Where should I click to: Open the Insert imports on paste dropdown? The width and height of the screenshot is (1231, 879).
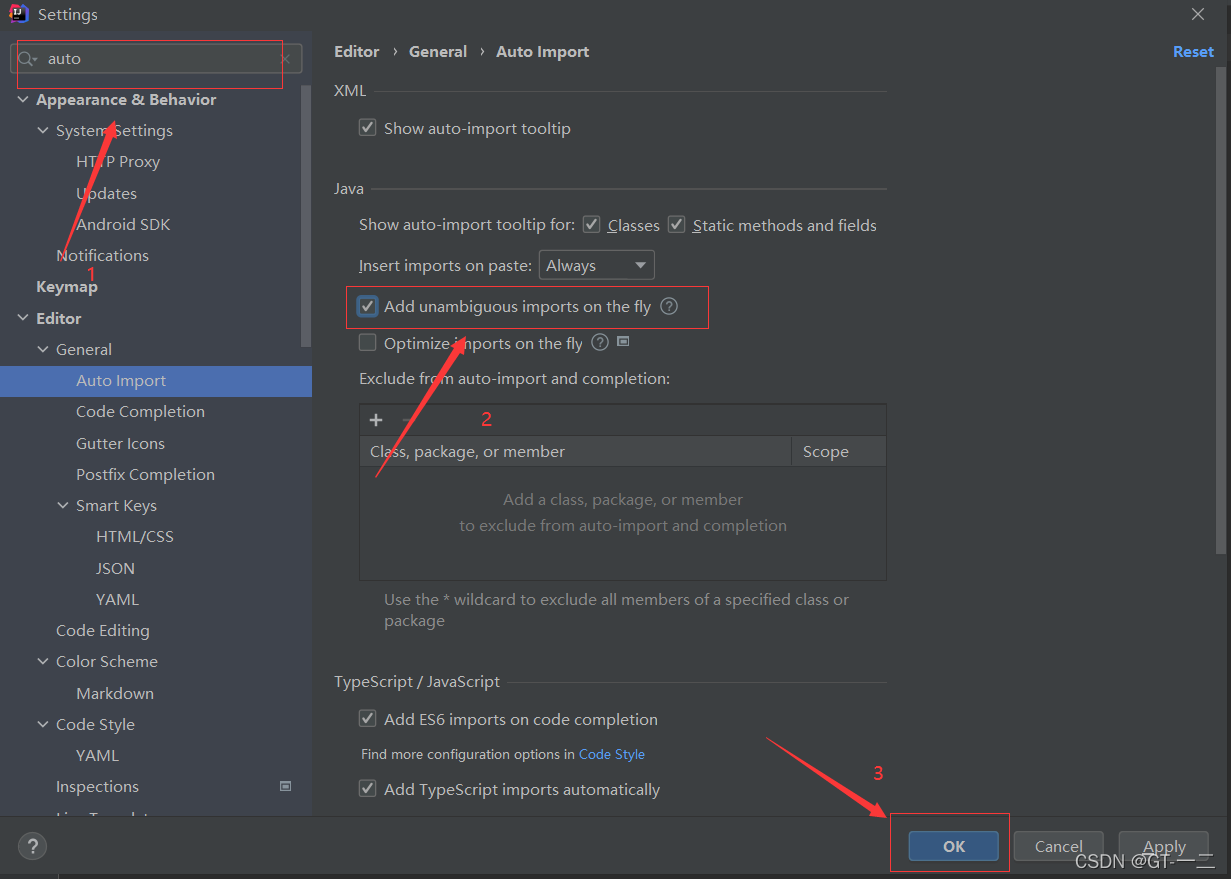point(597,265)
